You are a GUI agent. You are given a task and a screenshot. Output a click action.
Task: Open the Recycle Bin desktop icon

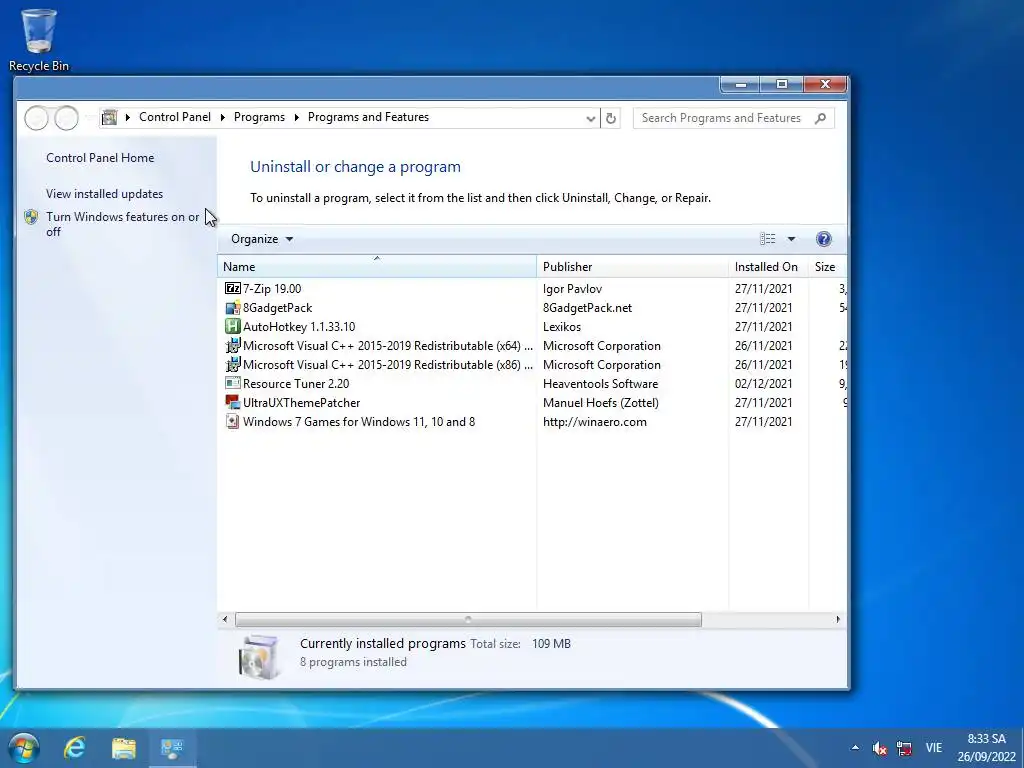point(39,39)
